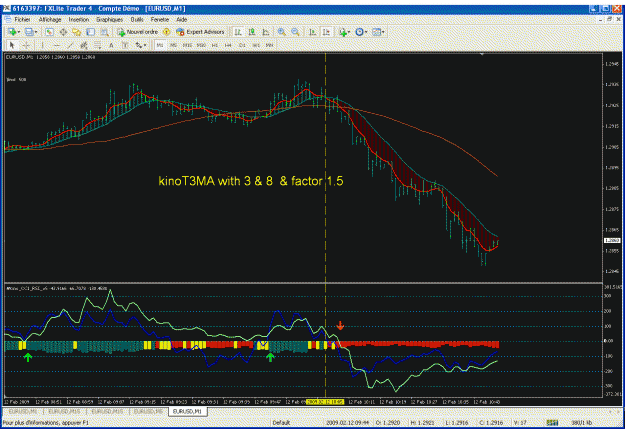
Task: Toggle the Expert Advisors button
Action: [200, 32]
